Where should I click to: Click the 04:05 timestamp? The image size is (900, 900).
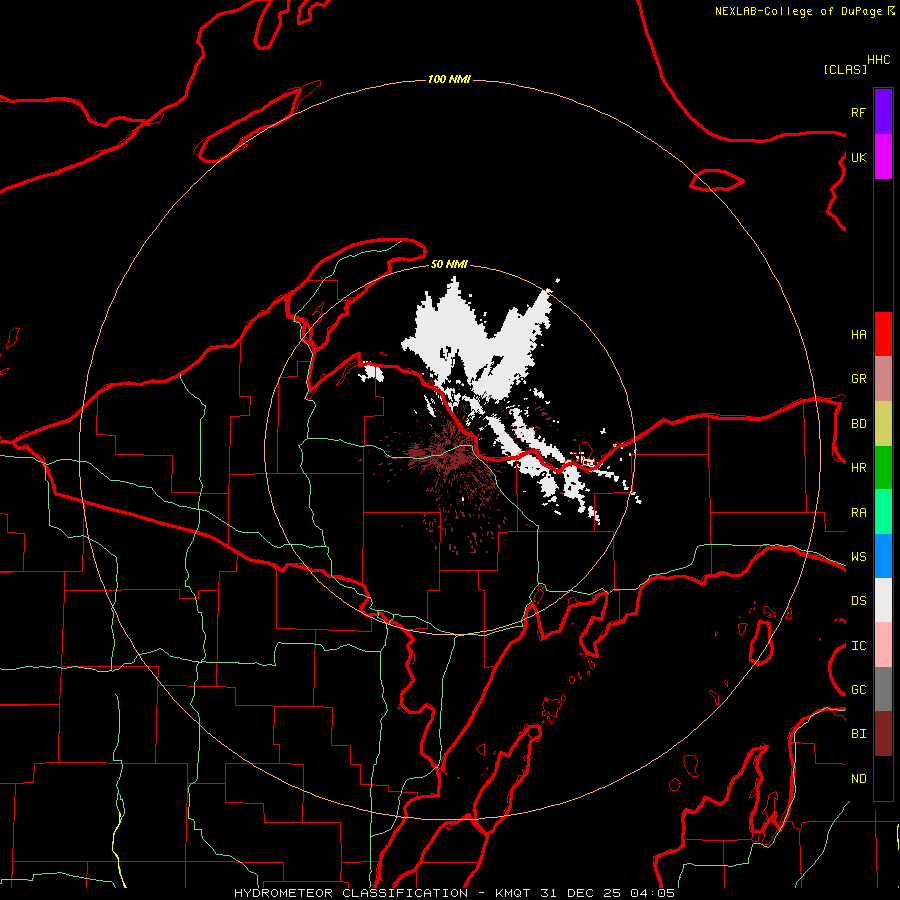click(x=652, y=893)
